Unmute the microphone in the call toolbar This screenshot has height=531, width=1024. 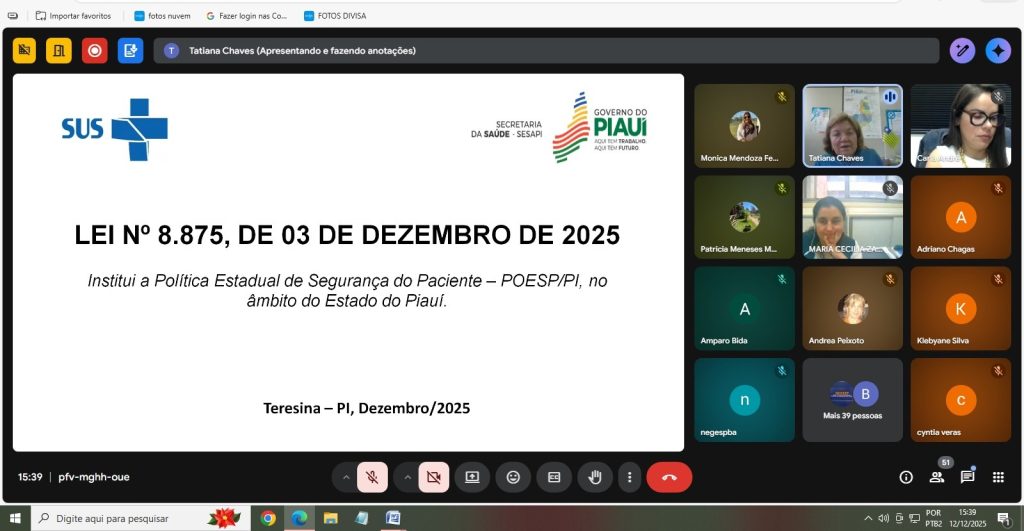pos(372,477)
